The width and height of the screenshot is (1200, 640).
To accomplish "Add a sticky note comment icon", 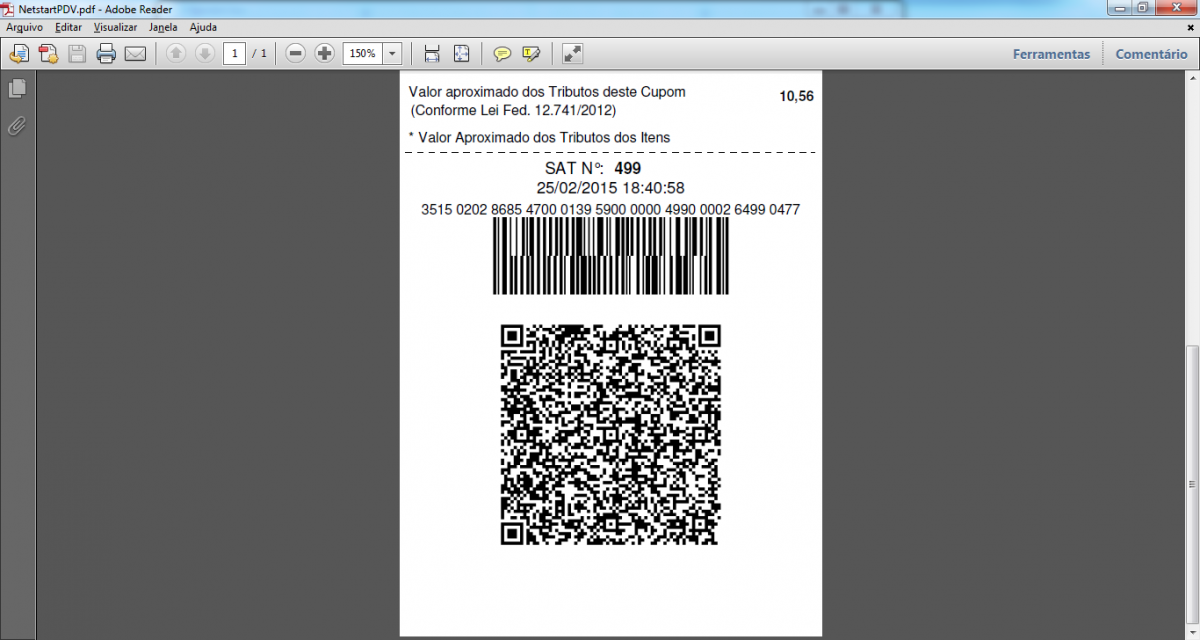I will tap(502, 54).
